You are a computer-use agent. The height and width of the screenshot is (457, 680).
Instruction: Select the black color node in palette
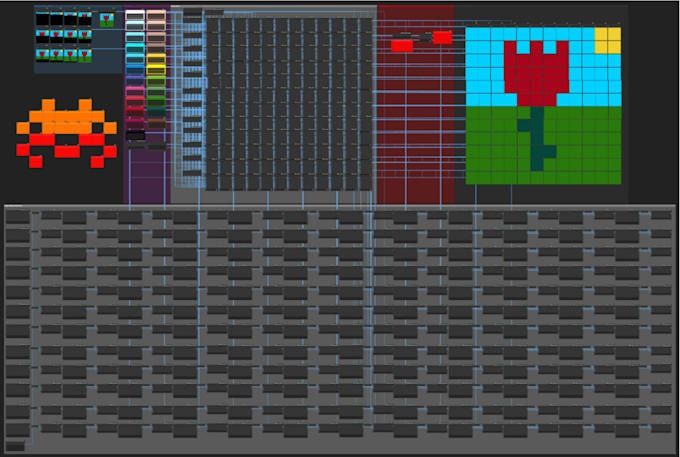135,135
